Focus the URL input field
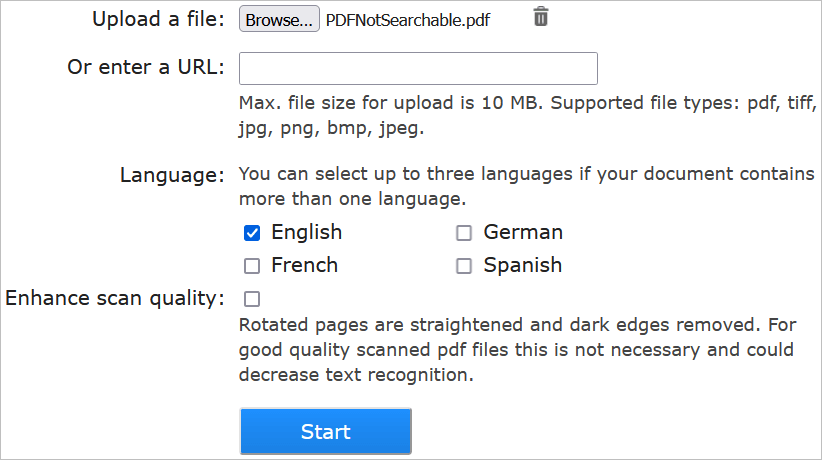This screenshot has height=460, width=822. tap(418, 68)
